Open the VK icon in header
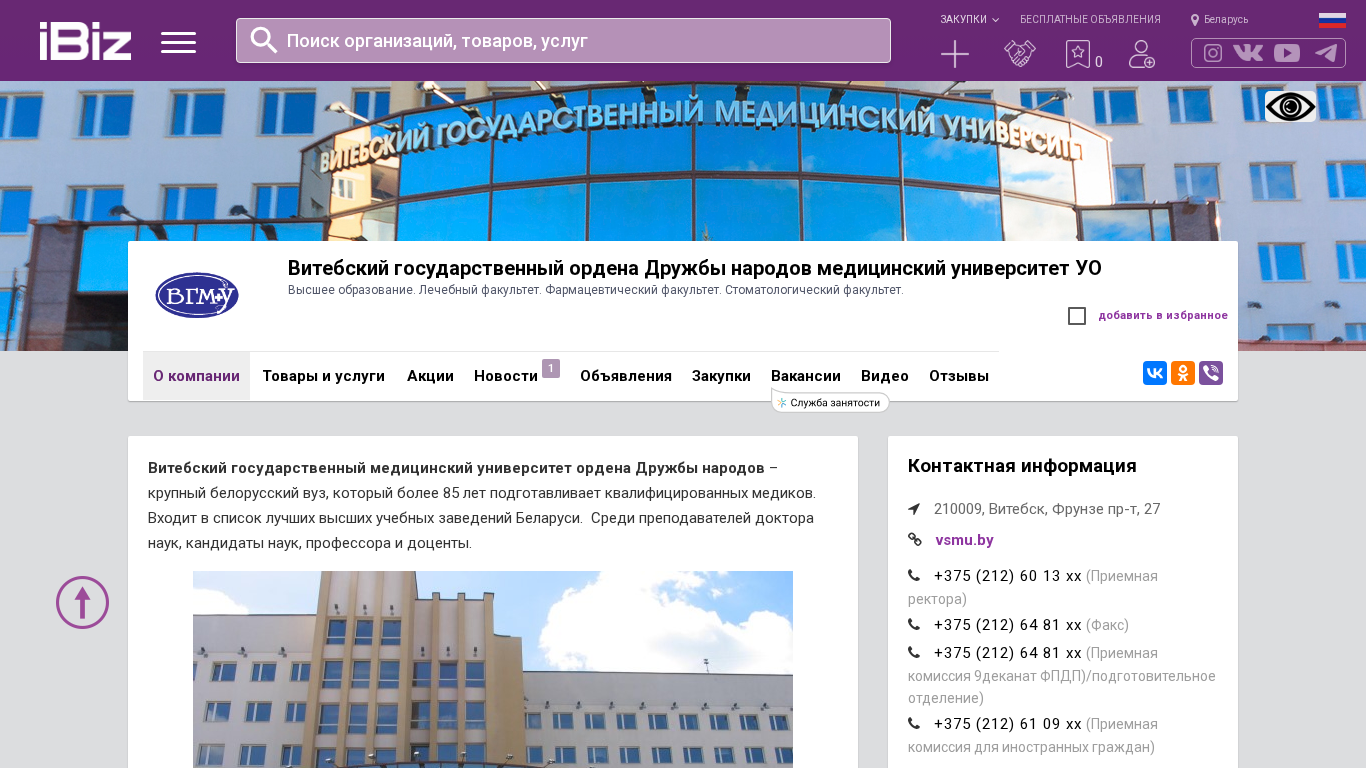This screenshot has height=768, width=1366. point(1248,53)
